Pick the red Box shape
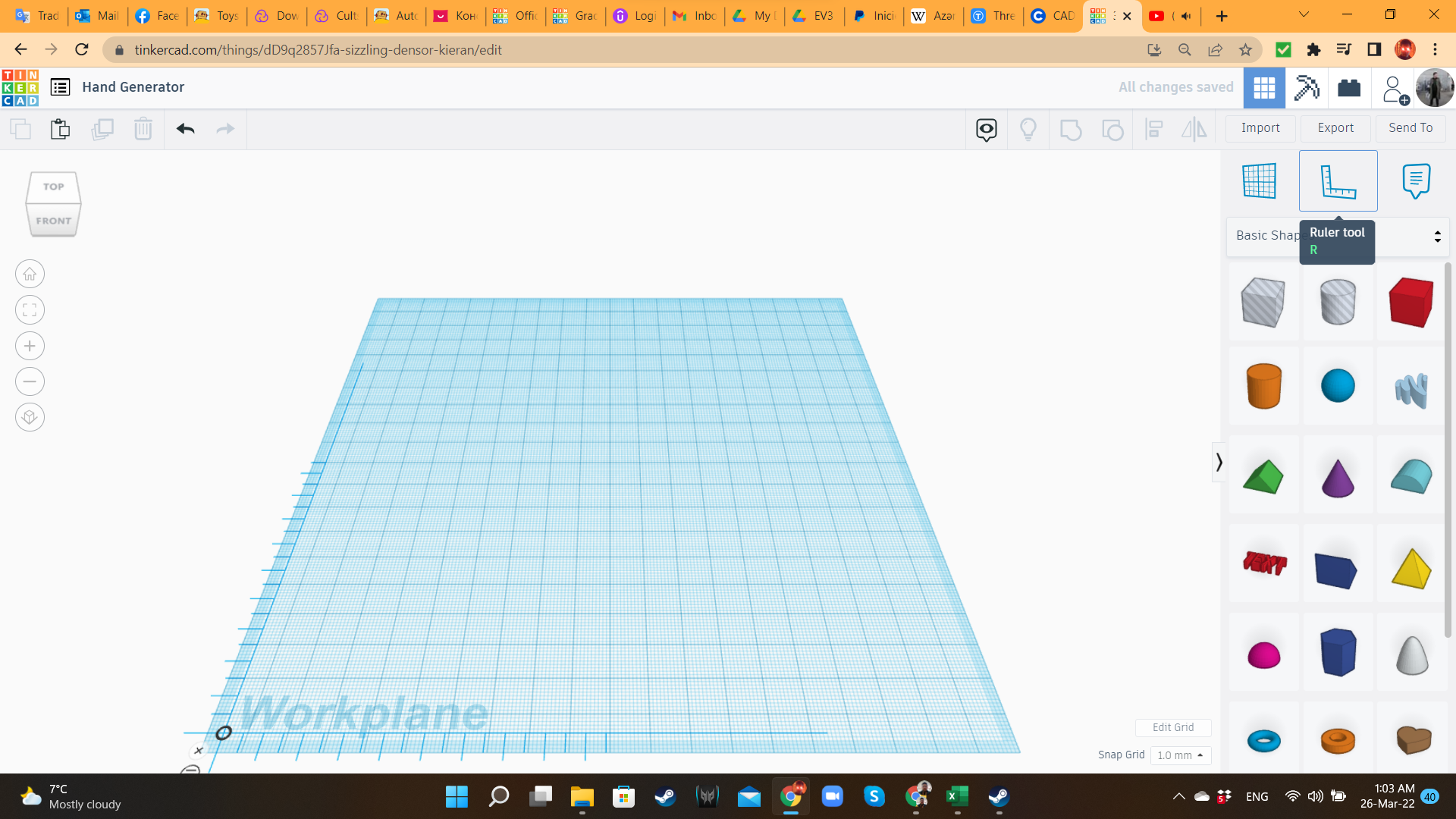 point(1410,303)
